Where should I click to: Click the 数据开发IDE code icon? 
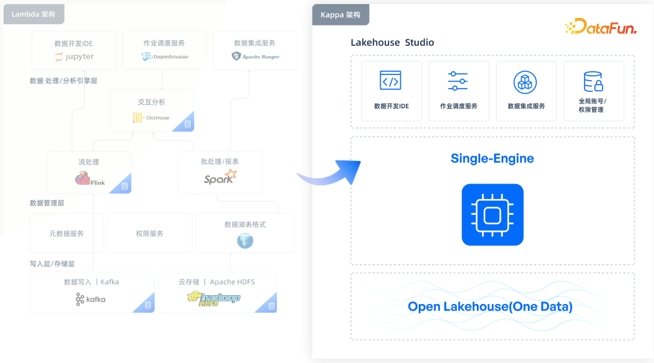(x=390, y=81)
